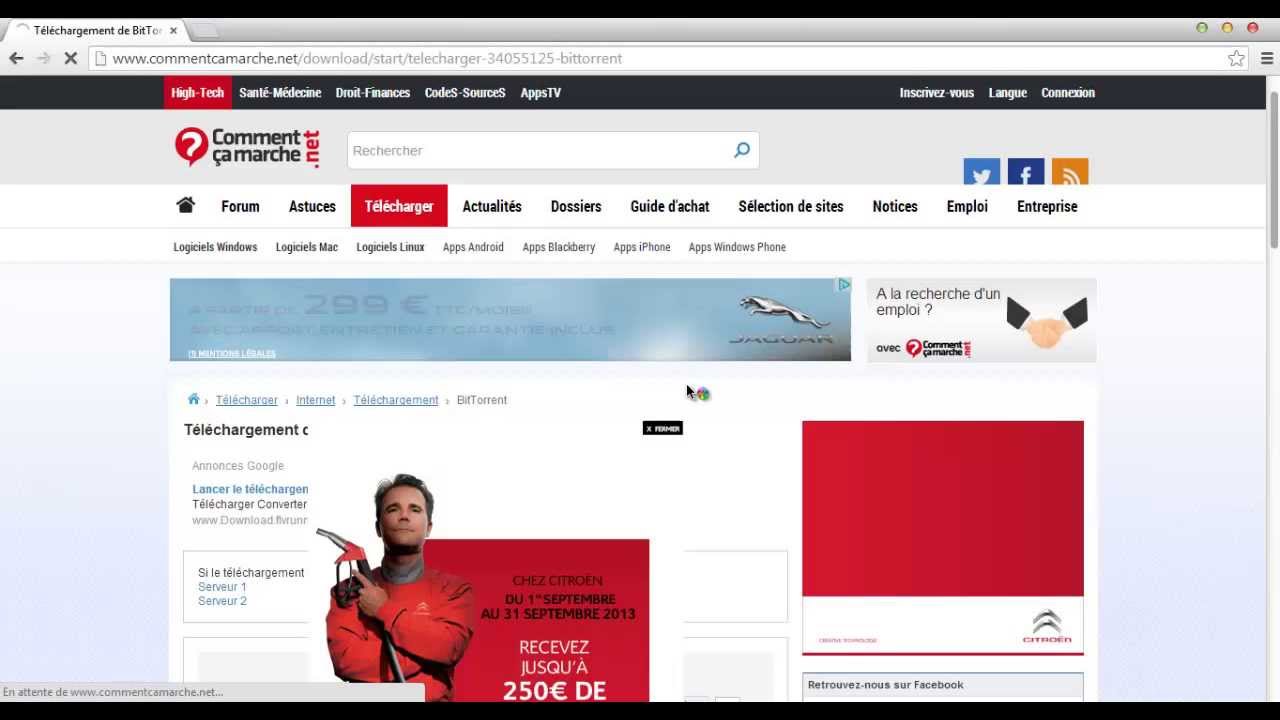Image resolution: width=1280 pixels, height=720 pixels.
Task: Click the red Citroën sidebar ad
Action: 943,538
